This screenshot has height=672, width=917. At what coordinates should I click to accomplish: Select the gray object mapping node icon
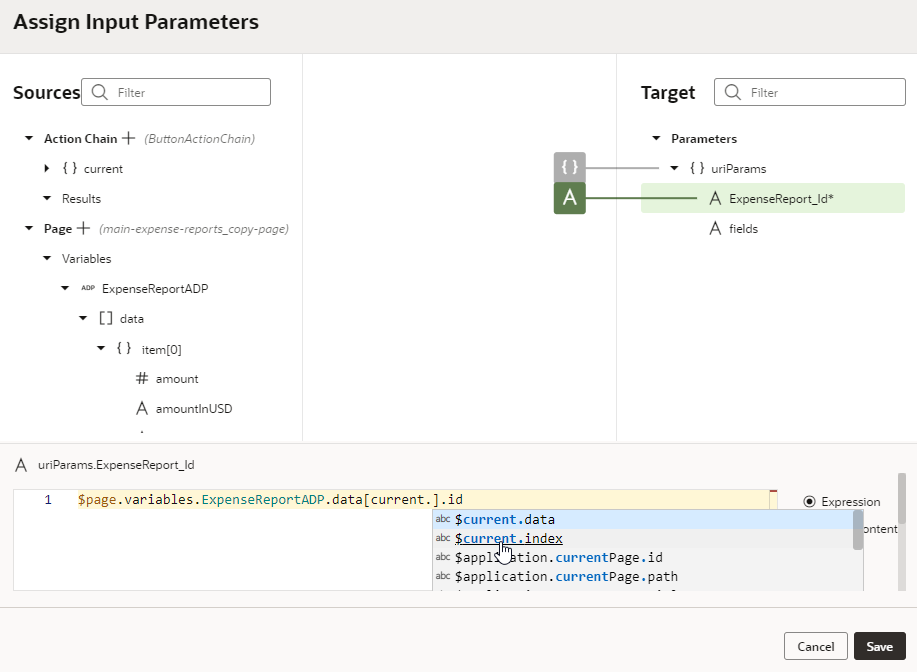tap(569, 167)
